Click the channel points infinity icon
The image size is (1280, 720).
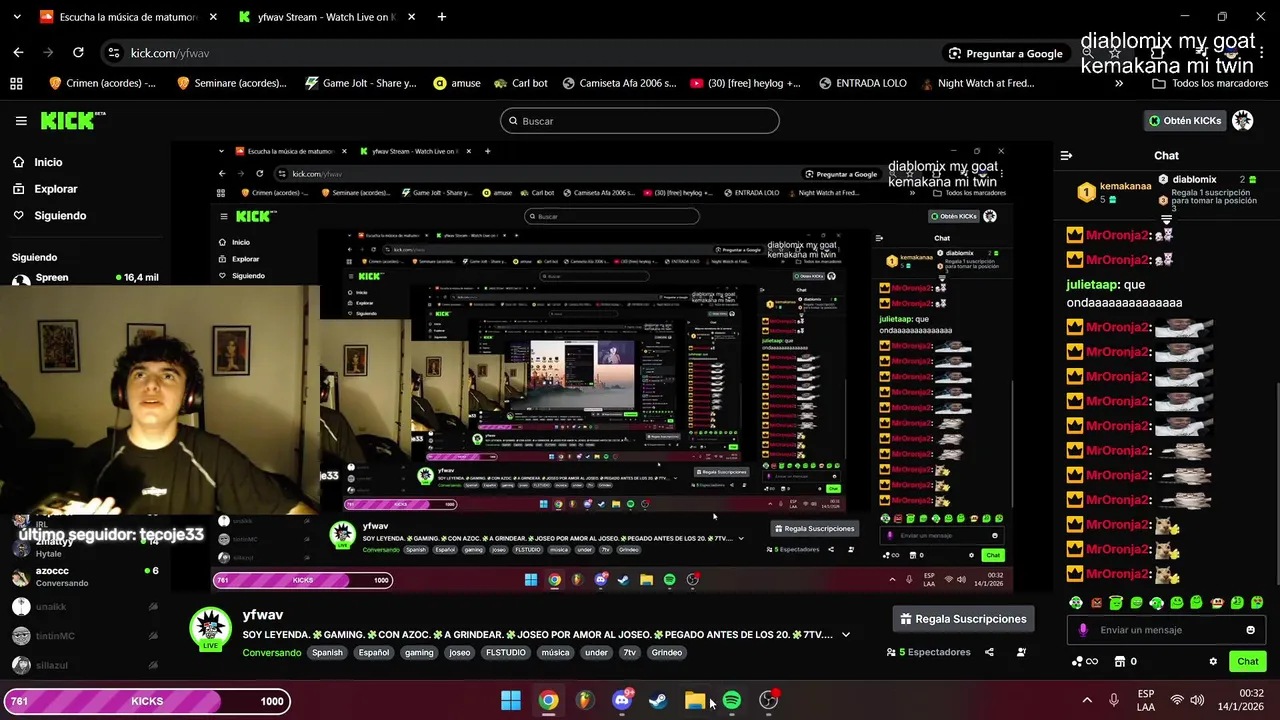pos(1084,662)
